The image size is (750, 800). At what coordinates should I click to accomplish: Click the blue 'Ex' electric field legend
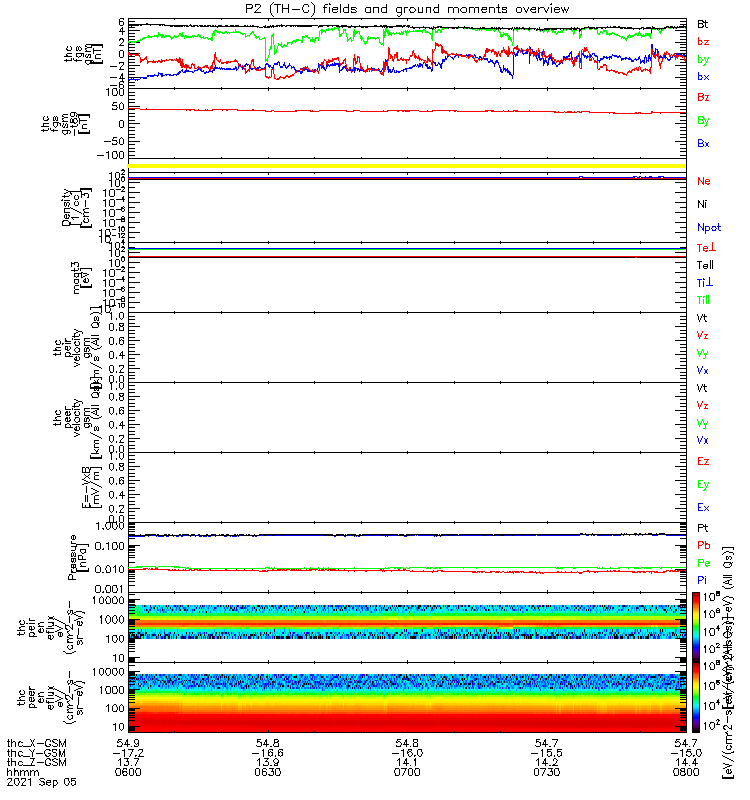[x=703, y=507]
